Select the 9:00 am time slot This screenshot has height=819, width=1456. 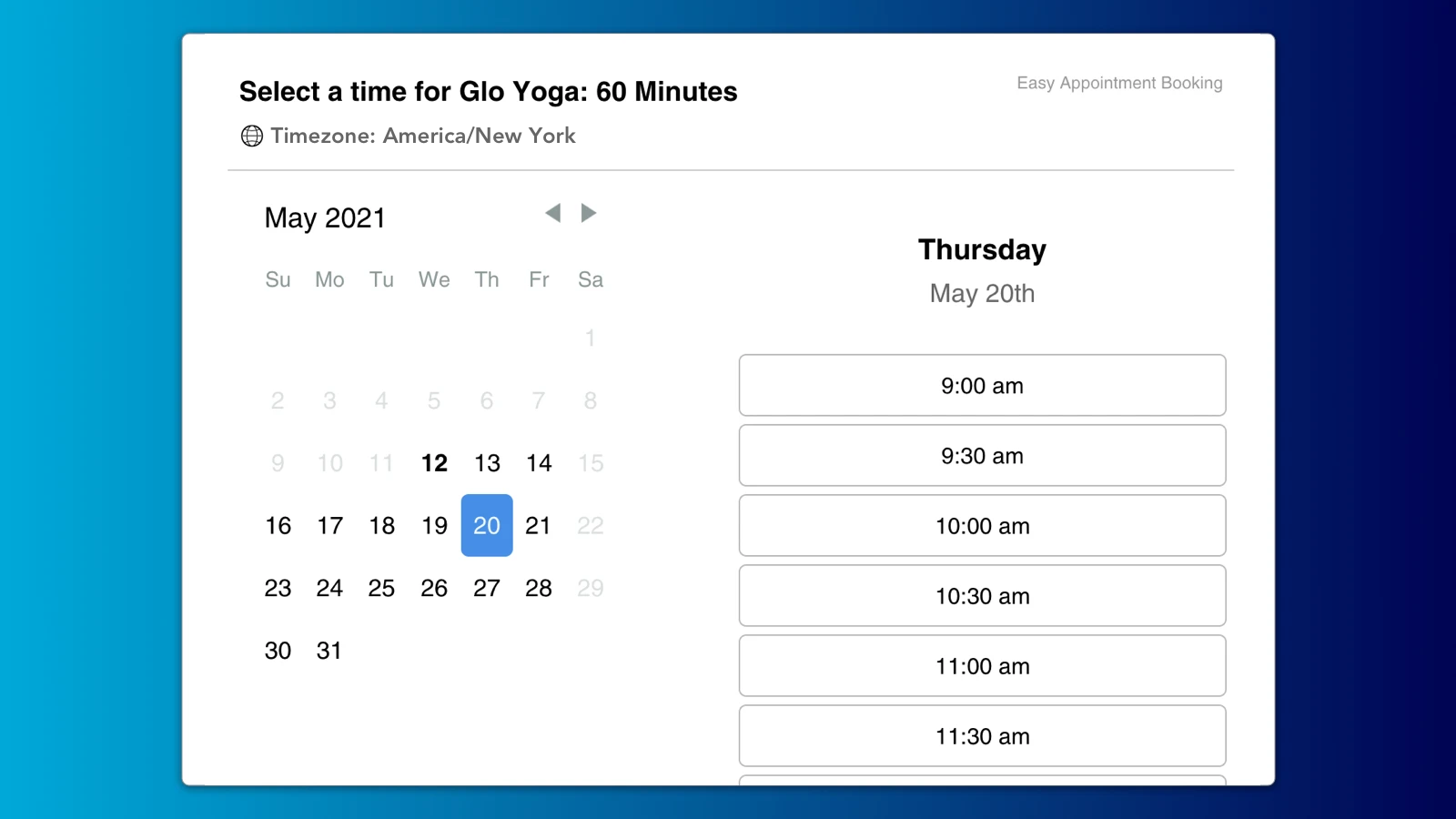coord(982,386)
